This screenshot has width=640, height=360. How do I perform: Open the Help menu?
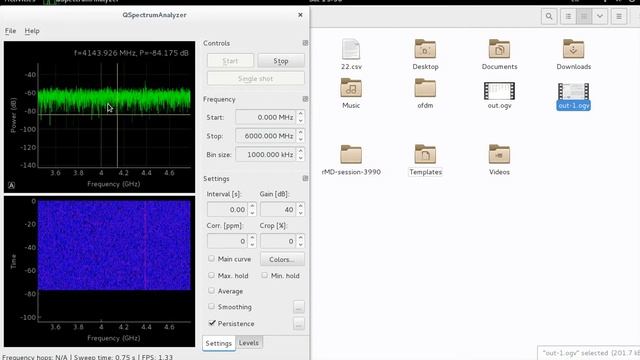(32, 31)
